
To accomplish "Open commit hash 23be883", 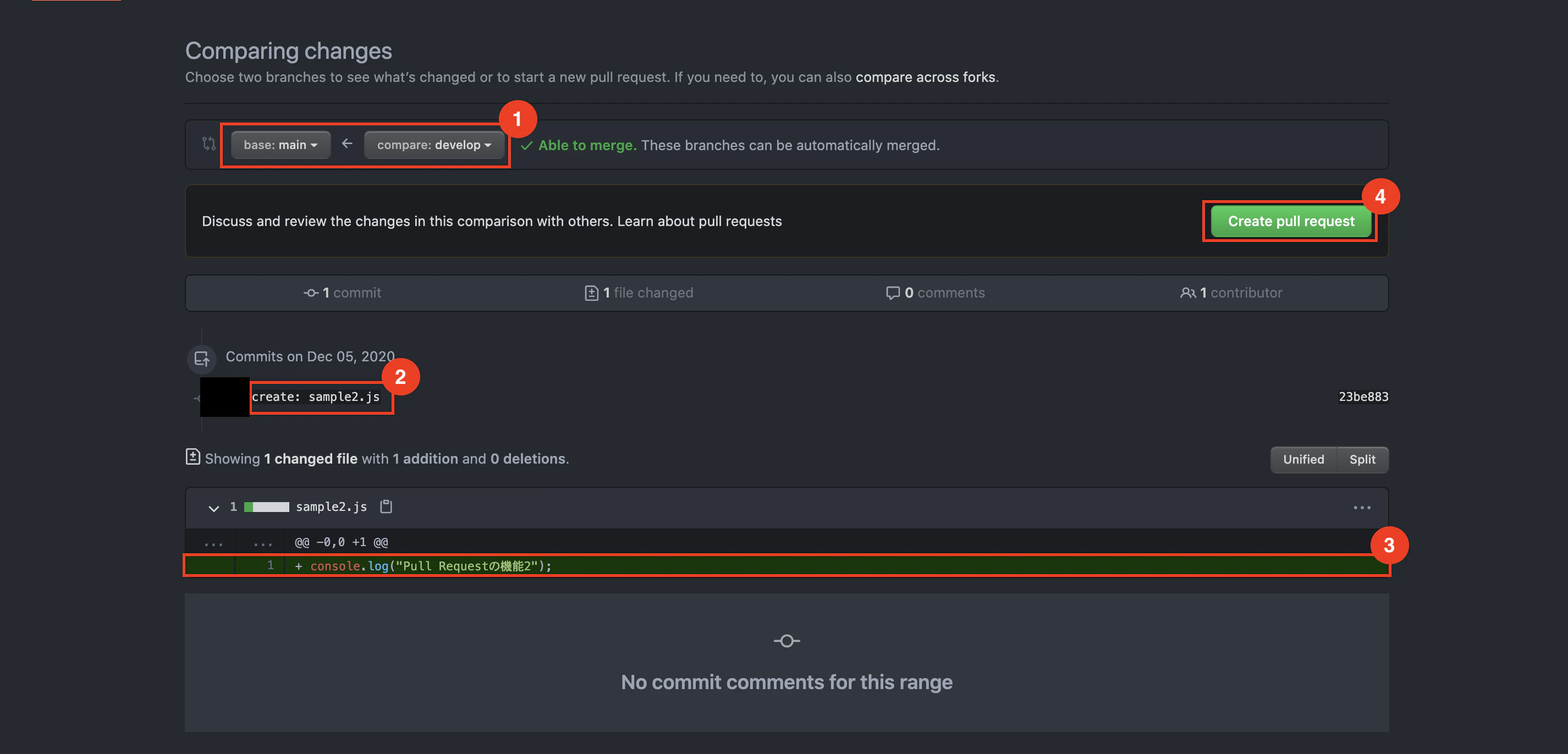I will pyautogui.click(x=1363, y=397).
